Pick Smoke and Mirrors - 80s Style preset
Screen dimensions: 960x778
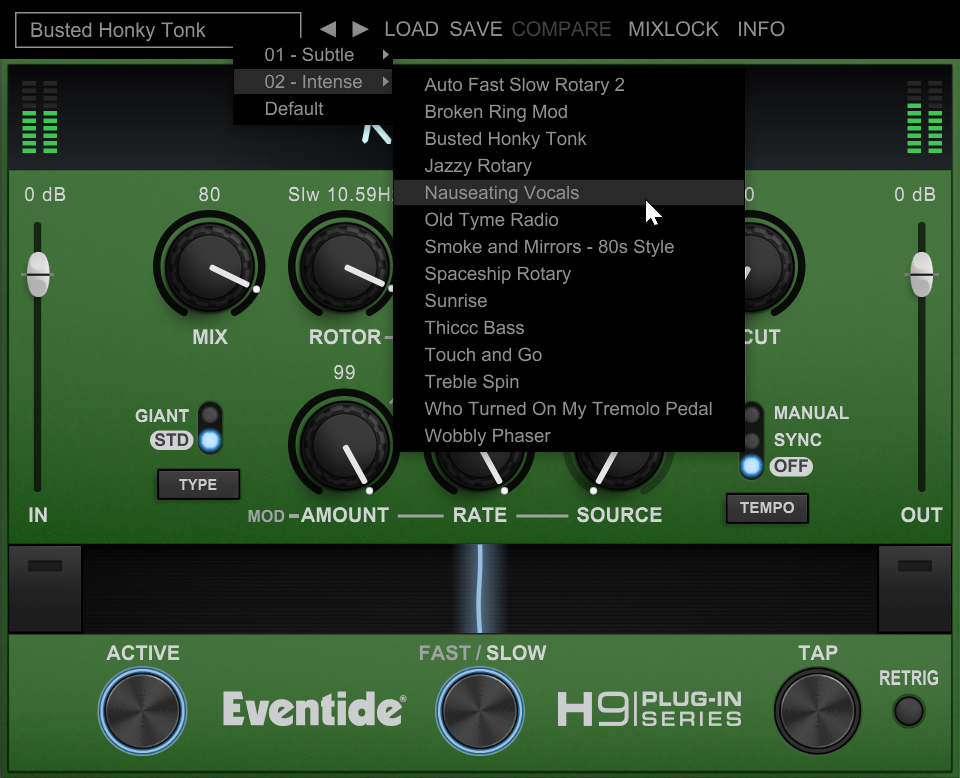point(569,247)
